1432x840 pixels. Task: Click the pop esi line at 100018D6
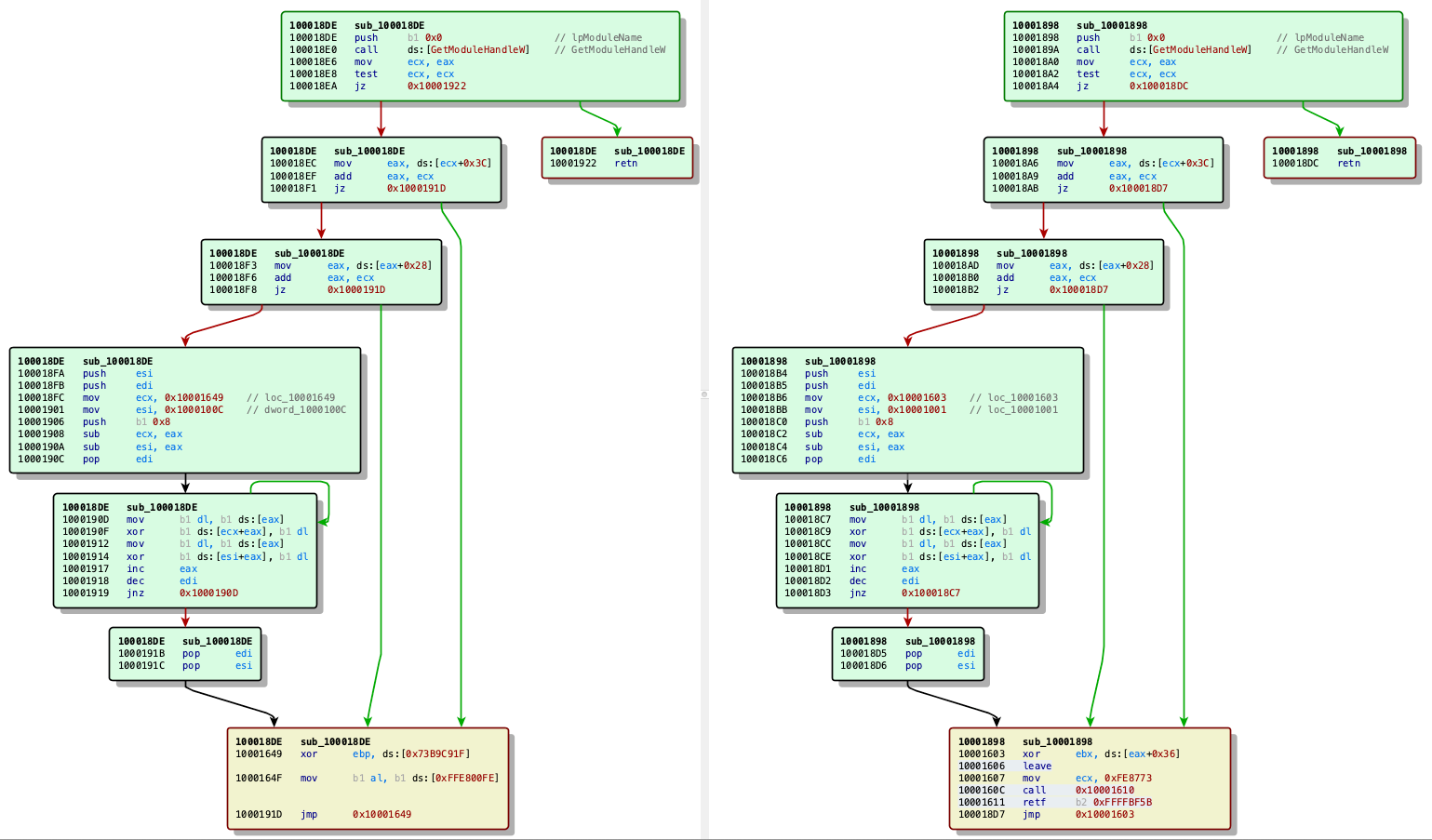coord(908,666)
